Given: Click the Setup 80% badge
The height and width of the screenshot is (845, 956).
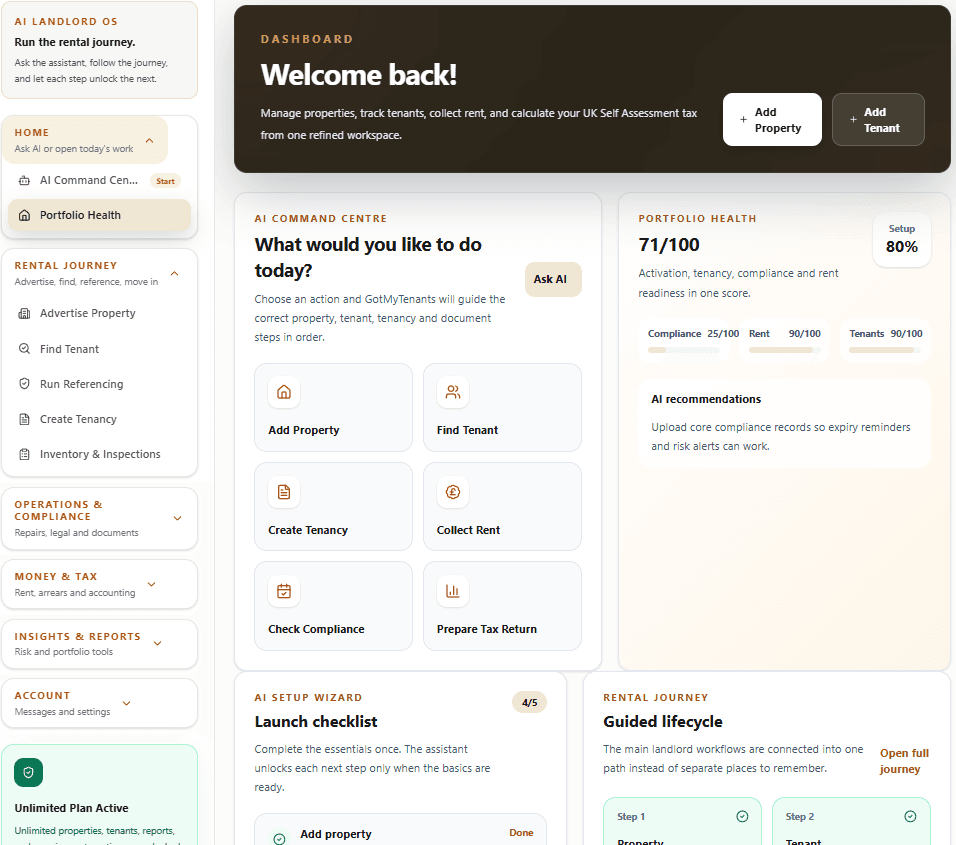Looking at the screenshot, I should click(x=902, y=240).
